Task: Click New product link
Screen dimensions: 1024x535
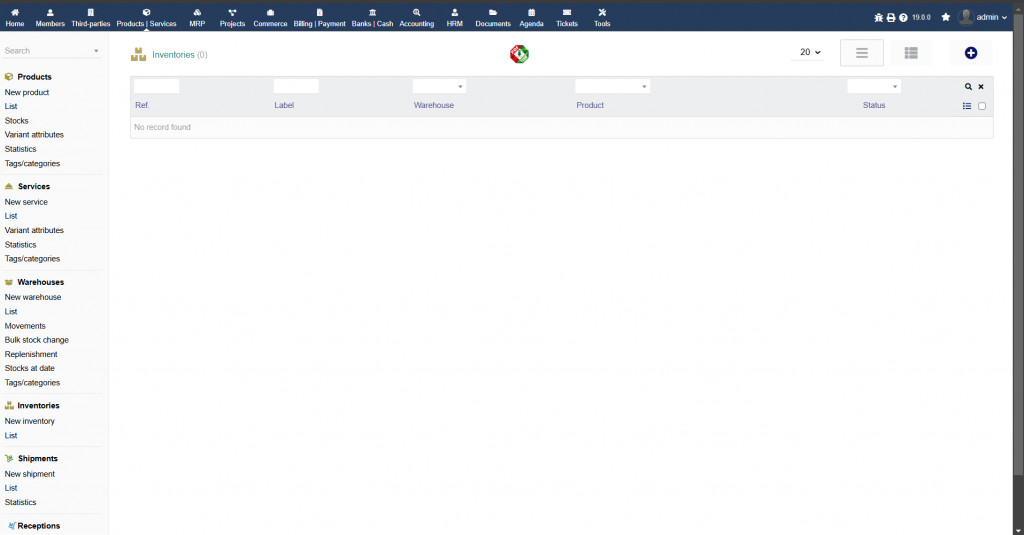Action: pyautogui.click(x=27, y=92)
